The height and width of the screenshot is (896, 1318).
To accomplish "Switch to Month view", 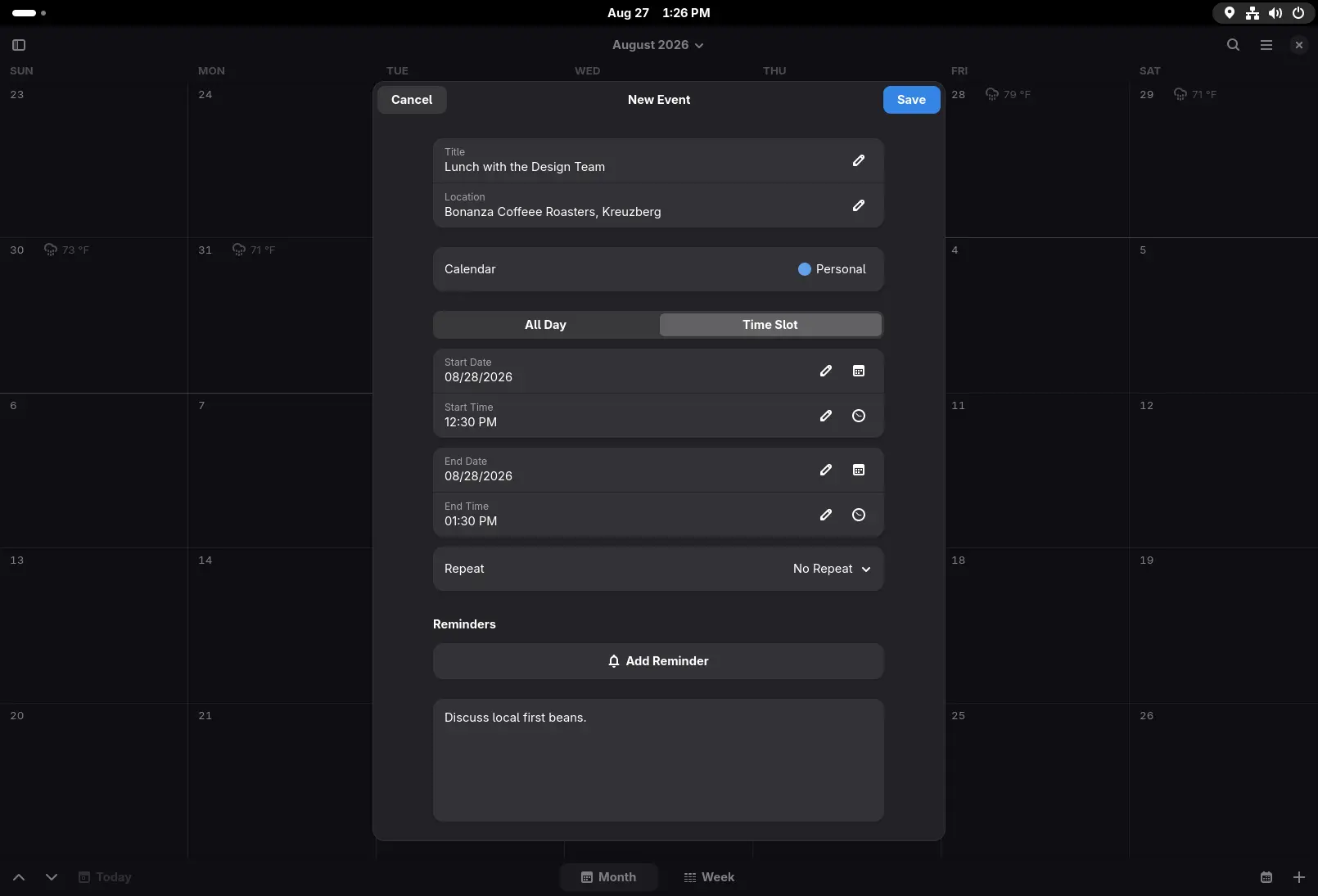I will [608, 877].
